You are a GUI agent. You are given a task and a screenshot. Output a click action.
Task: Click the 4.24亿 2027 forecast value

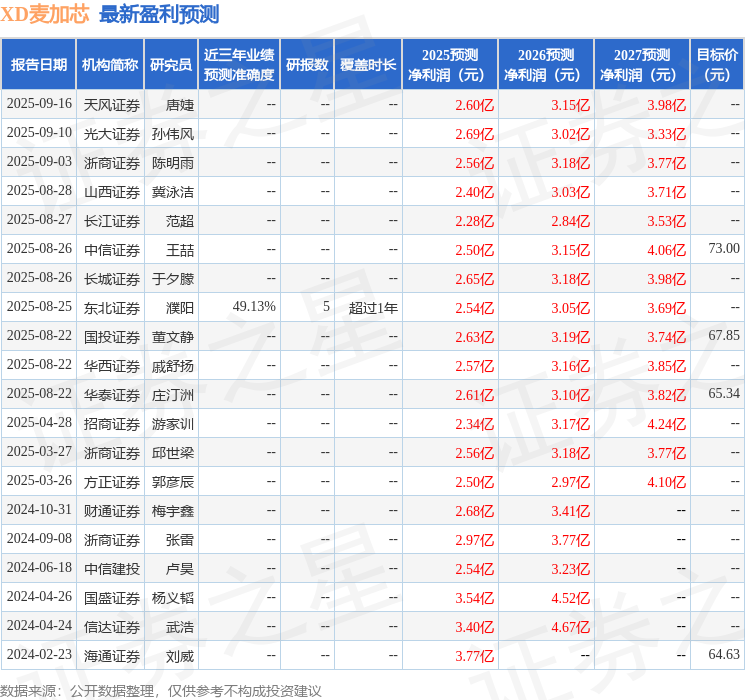coord(667,424)
